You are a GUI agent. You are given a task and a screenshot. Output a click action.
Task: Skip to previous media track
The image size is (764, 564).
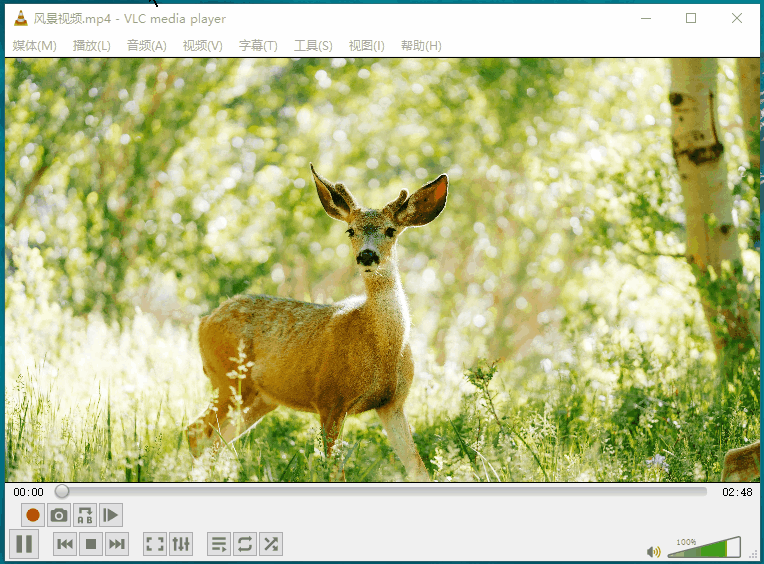(65, 544)
